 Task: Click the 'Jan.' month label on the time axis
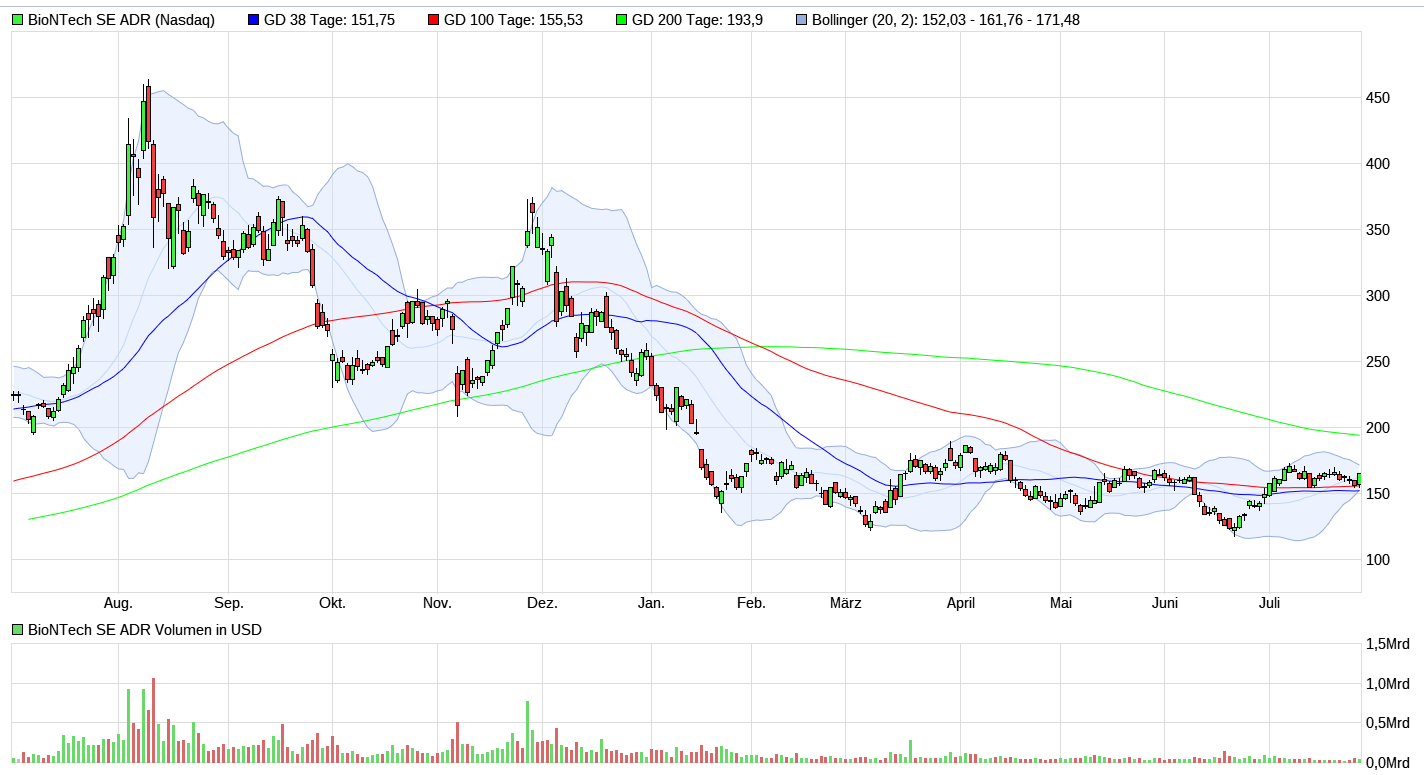pos(651,603)
